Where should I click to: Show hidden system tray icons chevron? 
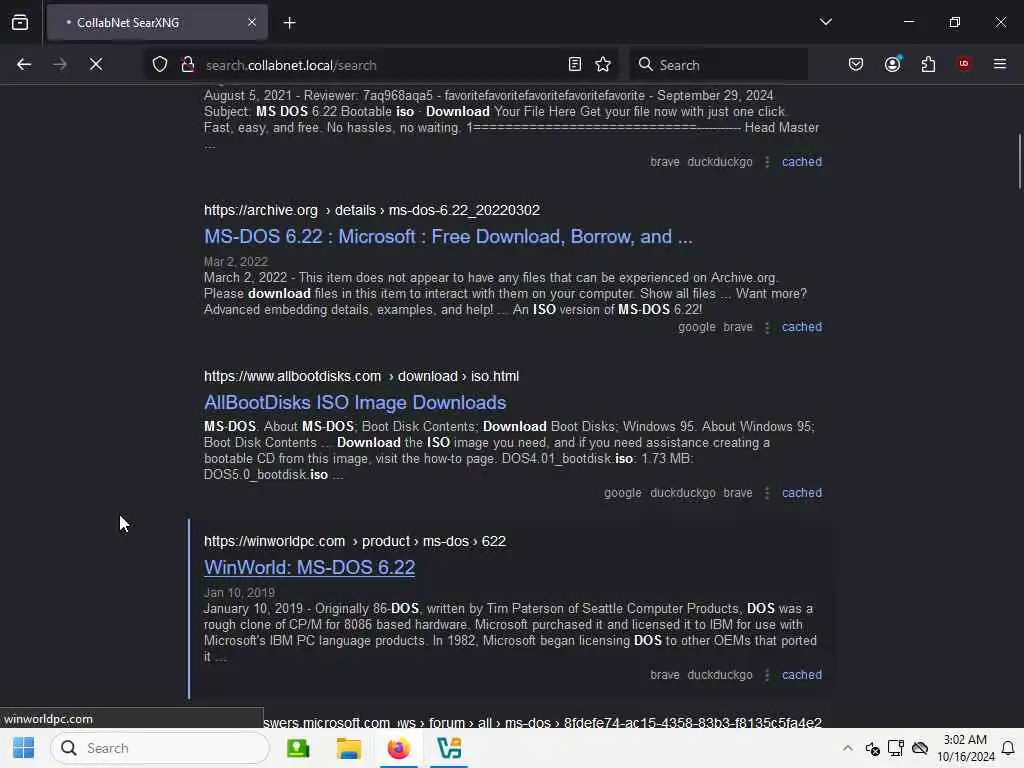pos(848,748)
